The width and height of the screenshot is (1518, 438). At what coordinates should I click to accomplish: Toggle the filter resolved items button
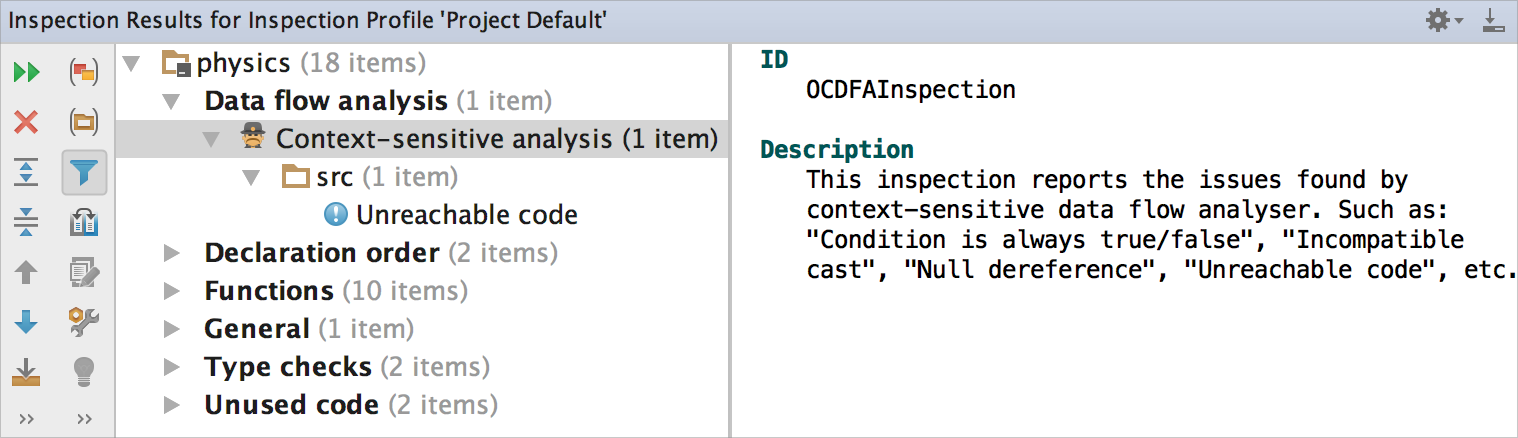(84, 172)
